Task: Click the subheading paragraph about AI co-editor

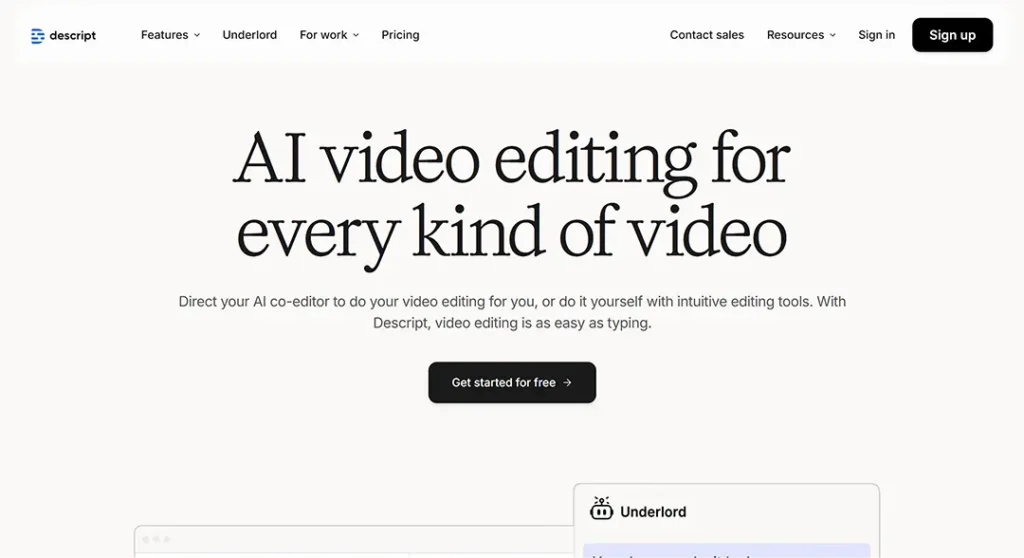Action: [512, 312]
